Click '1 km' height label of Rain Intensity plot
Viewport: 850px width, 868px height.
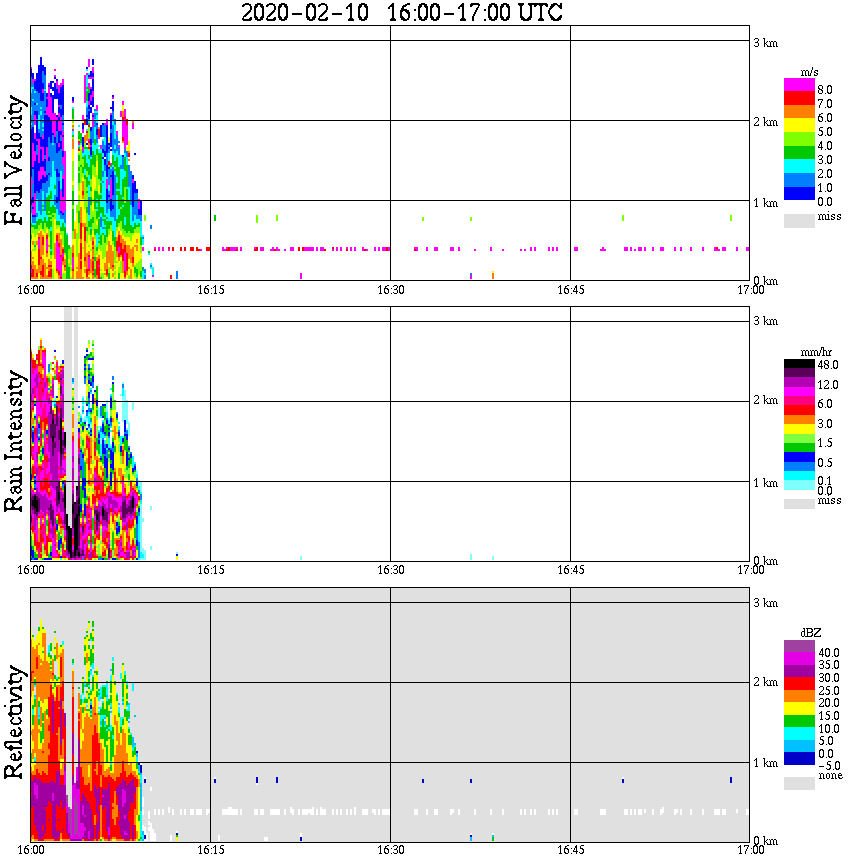tap(766, 483)
